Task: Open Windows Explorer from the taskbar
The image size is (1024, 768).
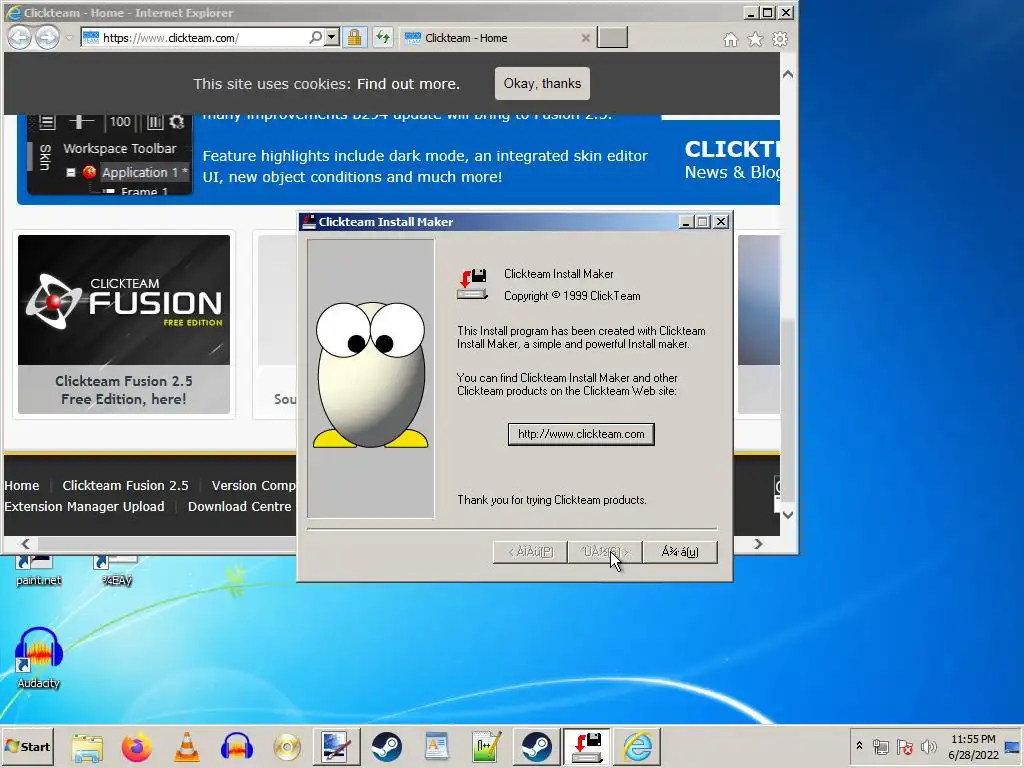Action: [87, 747]
